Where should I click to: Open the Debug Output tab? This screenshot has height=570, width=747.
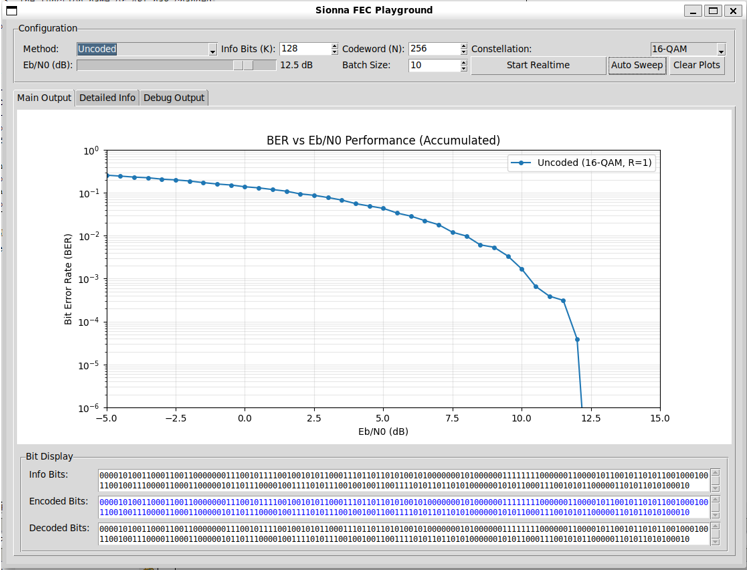(174, 98)
